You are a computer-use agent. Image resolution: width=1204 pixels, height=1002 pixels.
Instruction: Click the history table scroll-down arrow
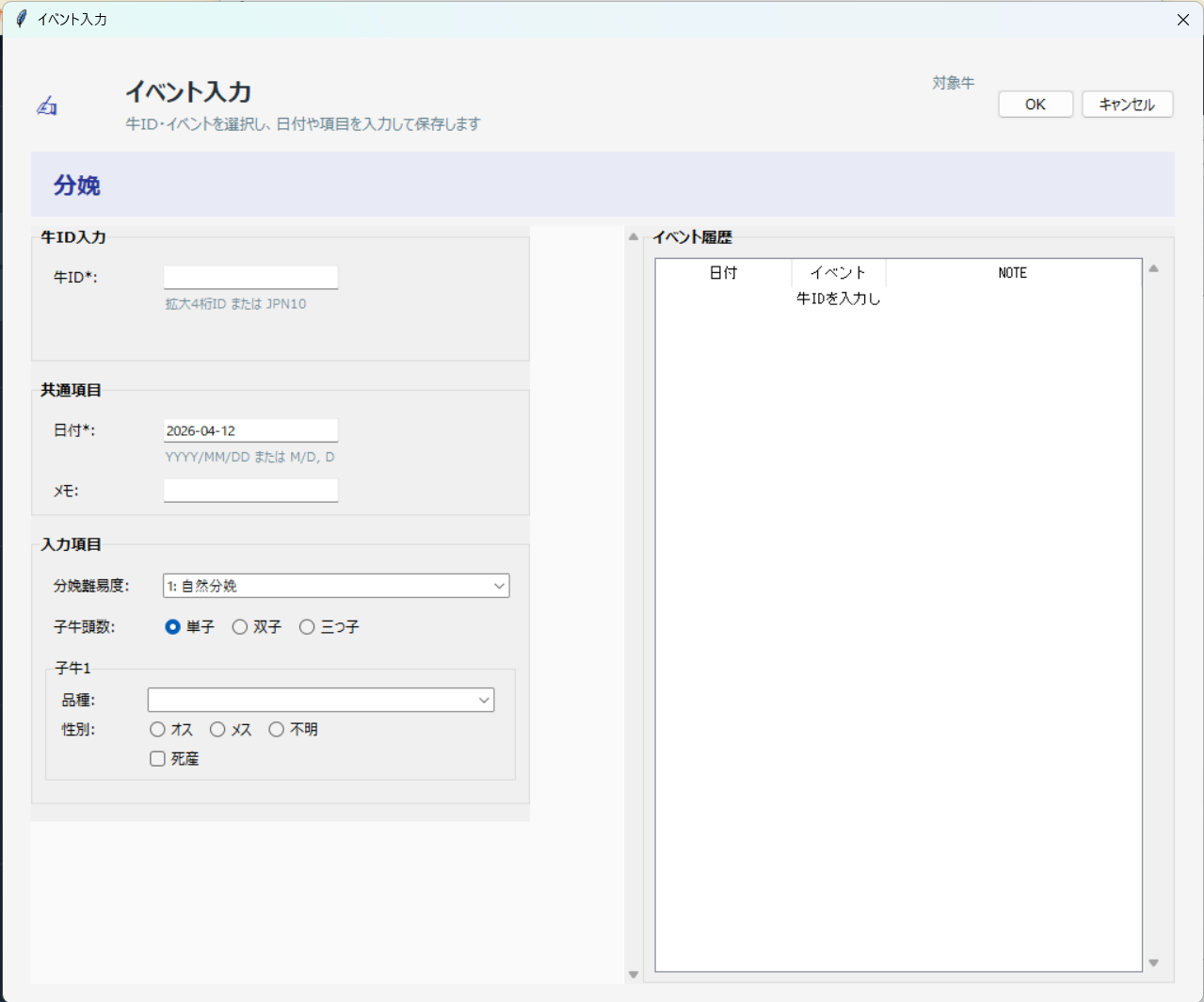(1153, 962)
